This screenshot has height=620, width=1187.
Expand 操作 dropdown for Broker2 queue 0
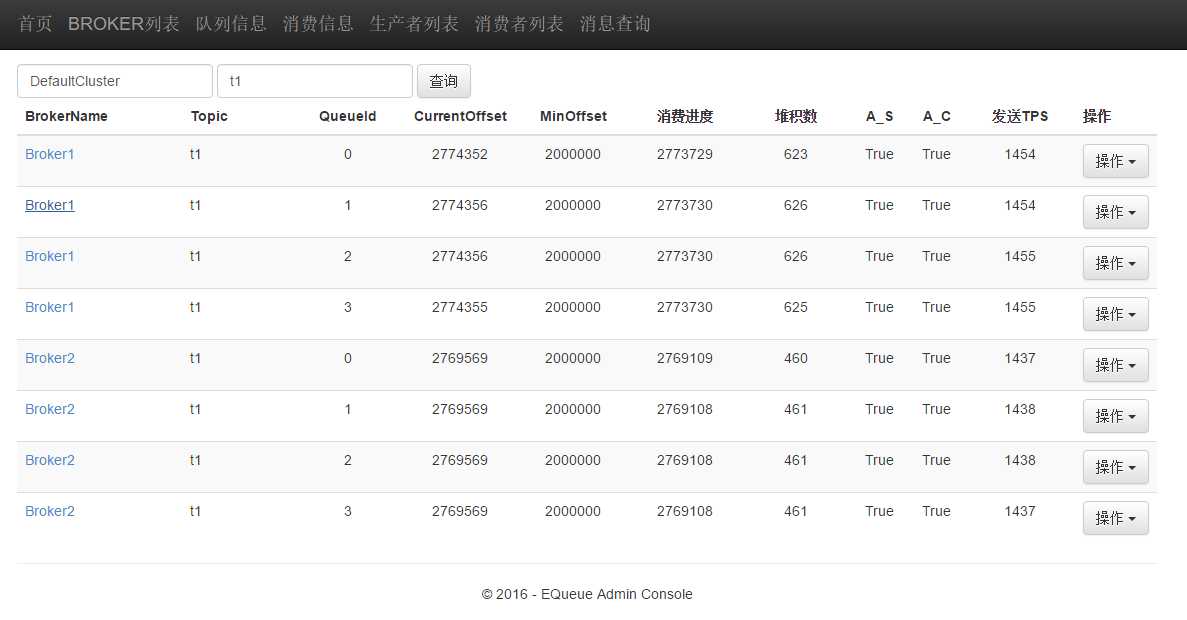click(x=1116, y=365)
